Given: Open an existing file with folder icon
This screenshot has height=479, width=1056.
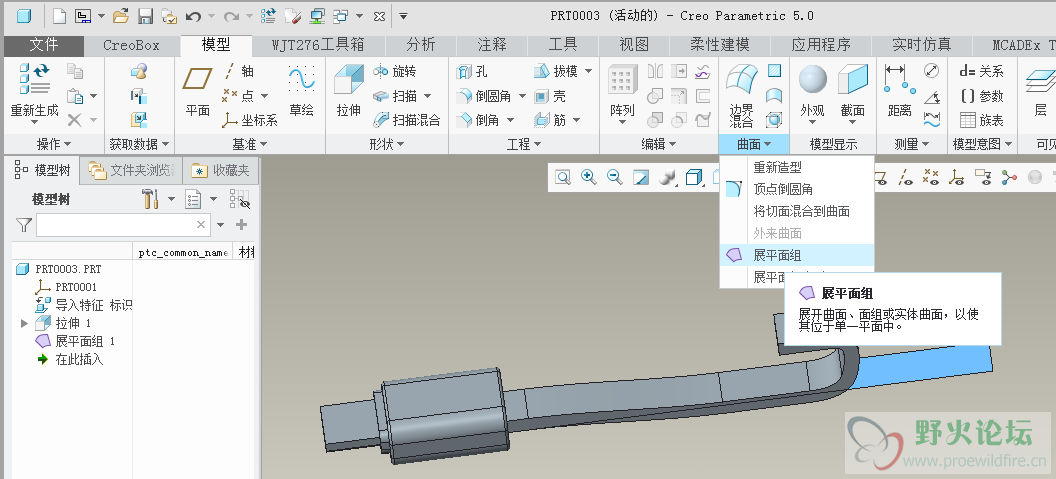Looking at the screenshot, I should 121,15.
